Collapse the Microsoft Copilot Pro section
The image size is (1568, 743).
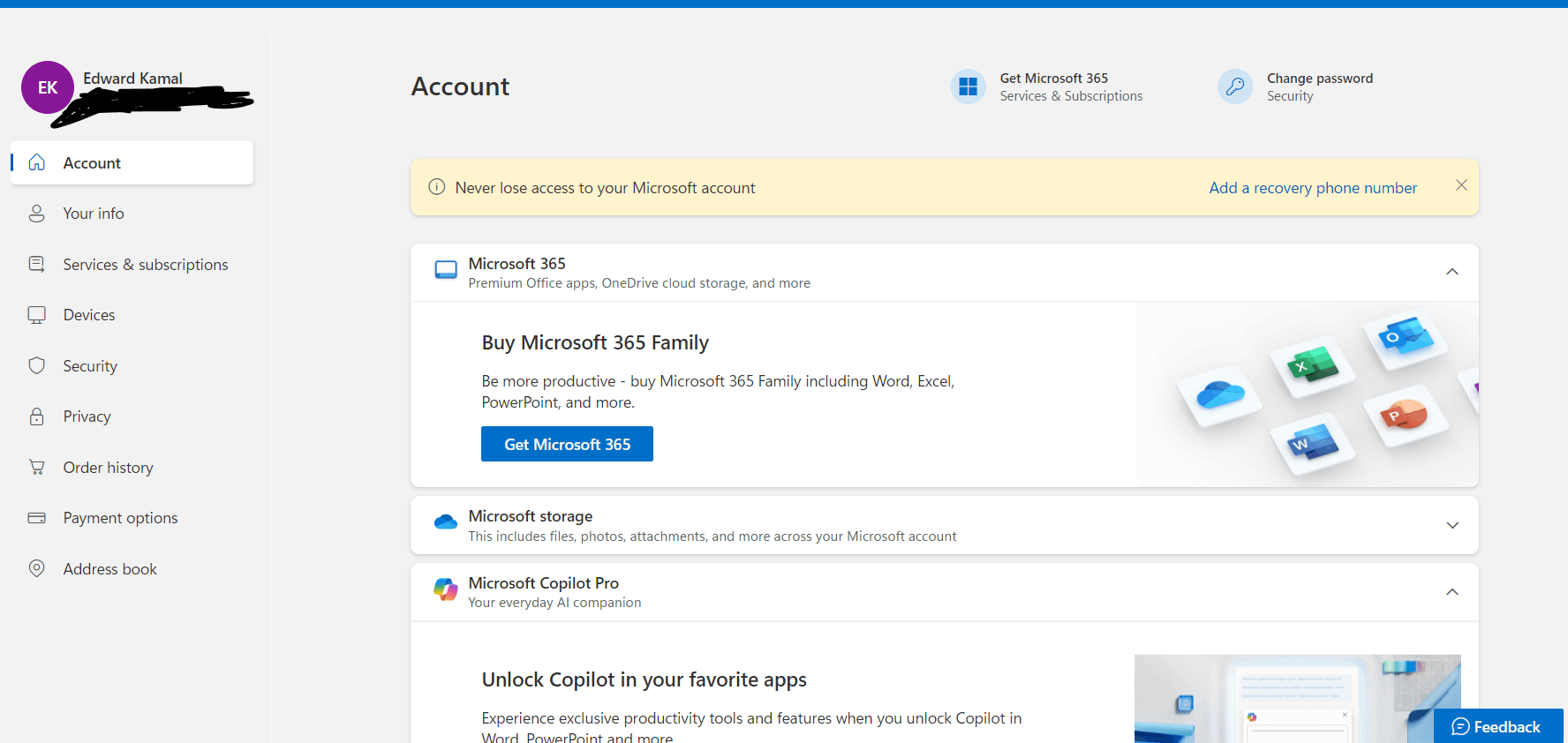(x=1452, y=592)
